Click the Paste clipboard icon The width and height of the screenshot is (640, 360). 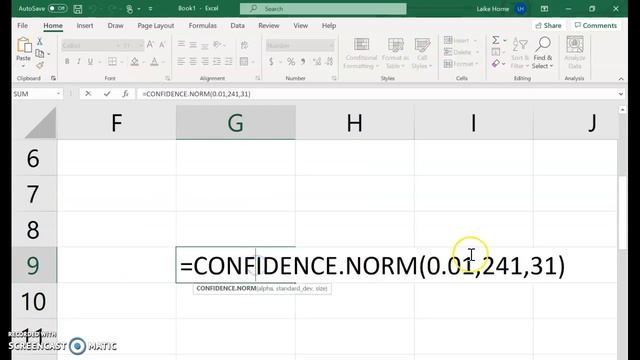pyautogui.click(x=24, y=45)
